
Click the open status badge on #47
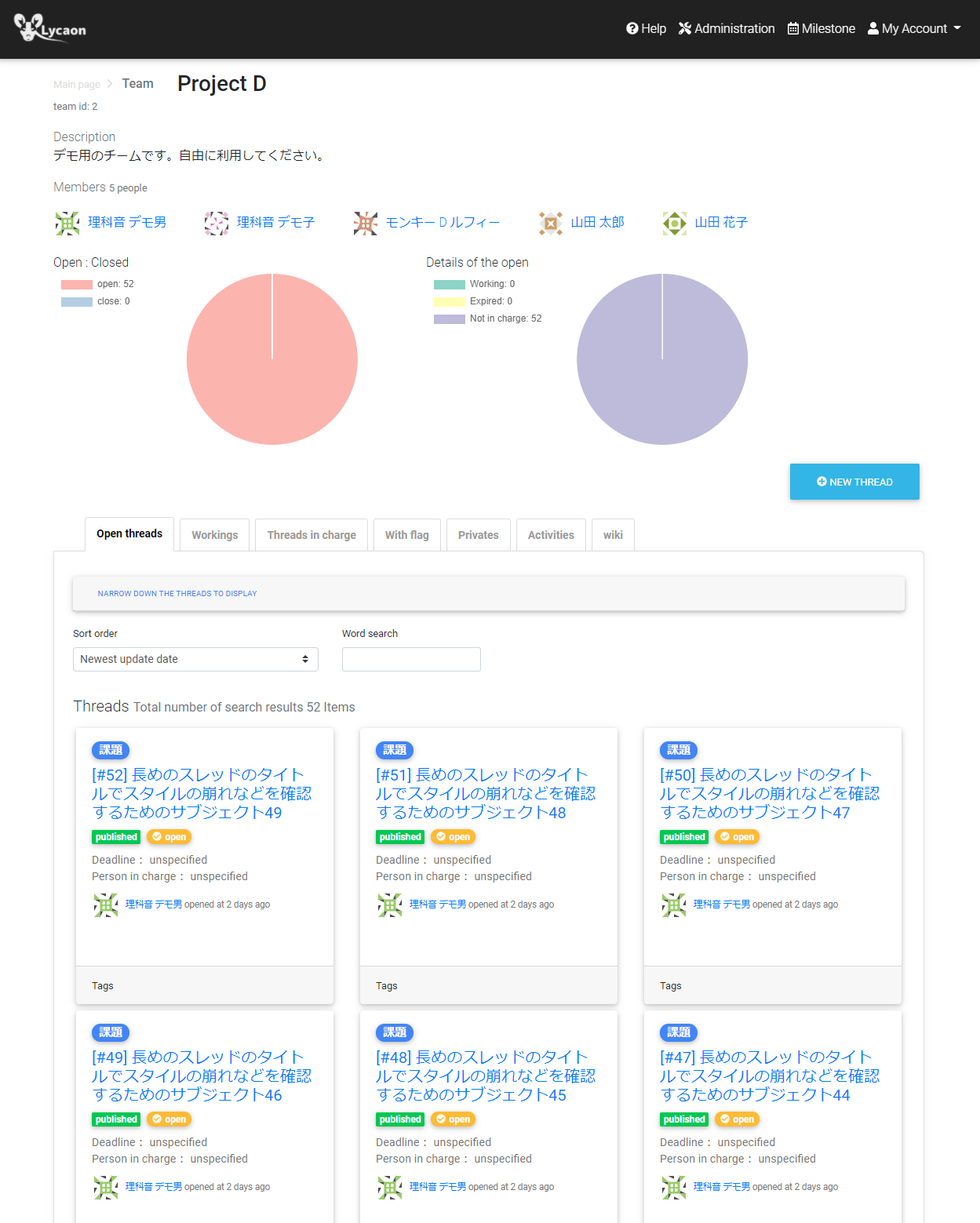pos(738,1119)
